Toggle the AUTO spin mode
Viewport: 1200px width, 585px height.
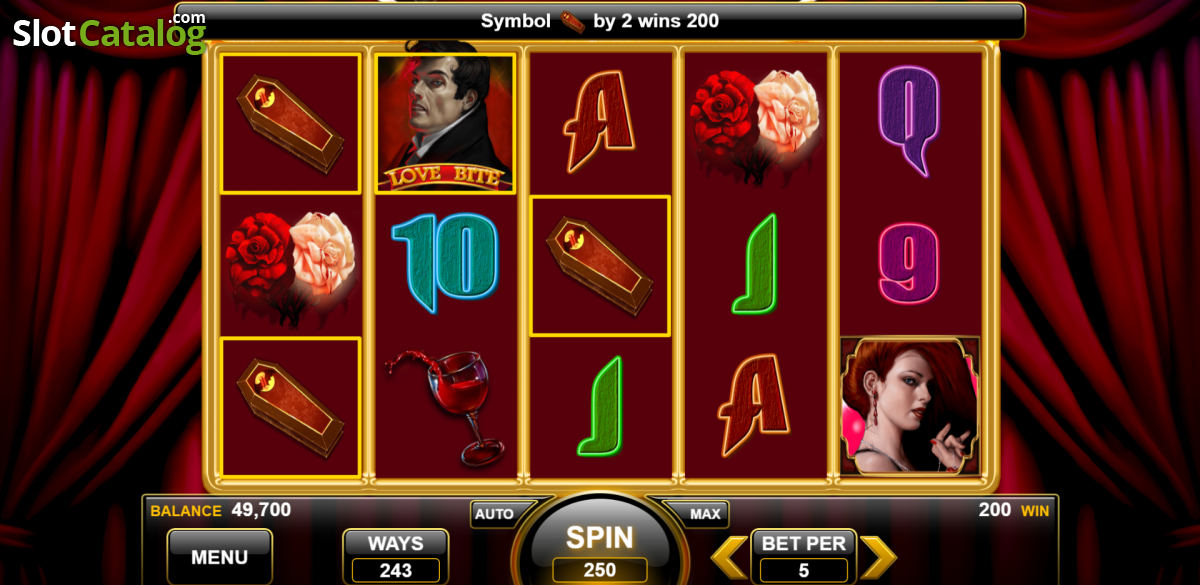(x=494, y=514)
